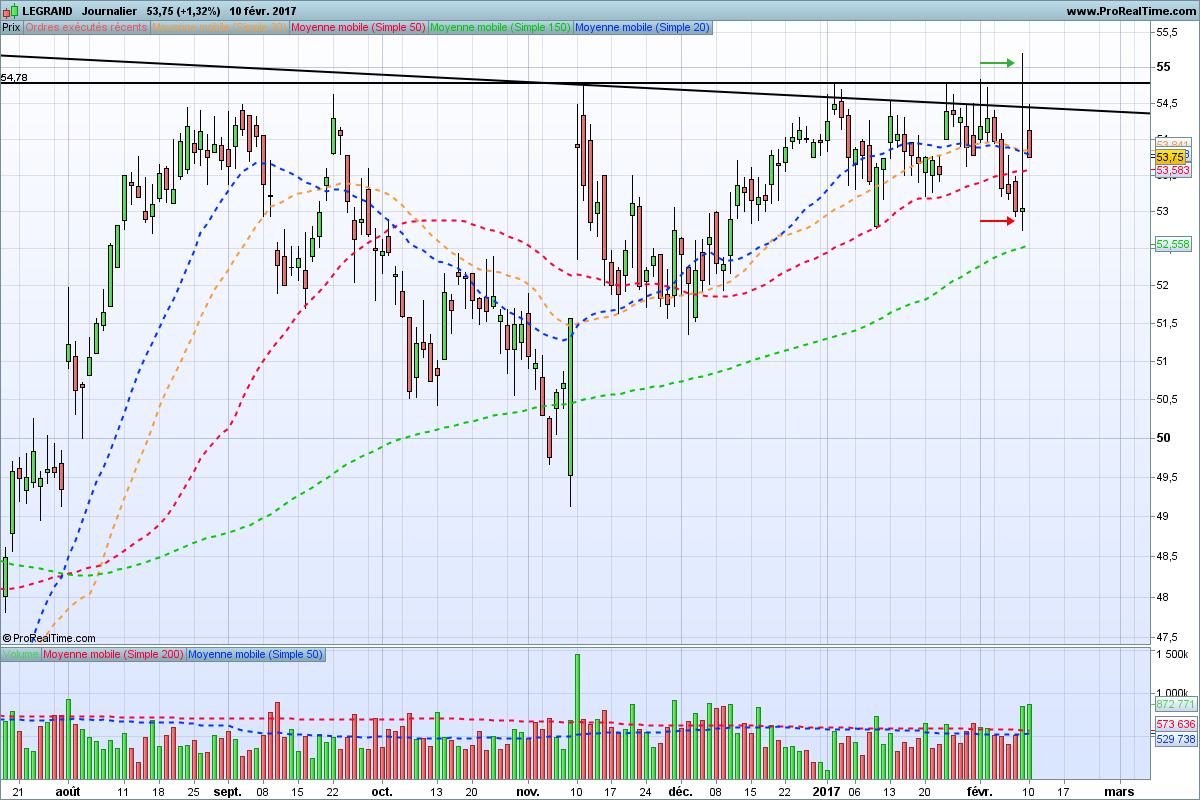Screen dimensions: 1200x800
Task: Click the 2017 date axis label
Action: point(826,790)
